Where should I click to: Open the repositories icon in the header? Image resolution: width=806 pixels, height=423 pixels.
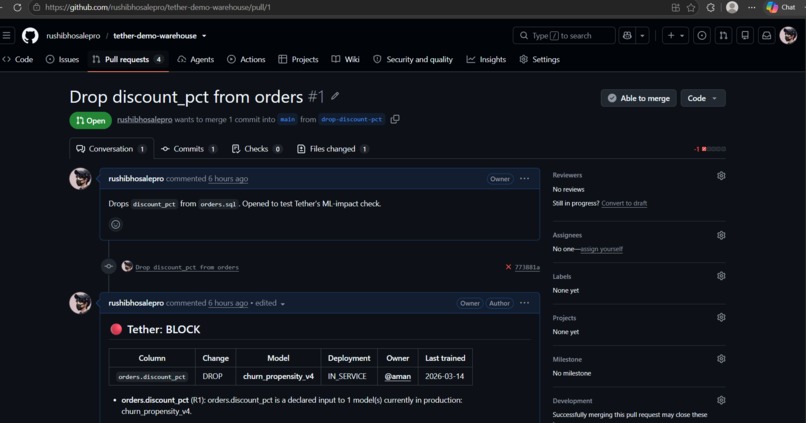pos(745,35)
